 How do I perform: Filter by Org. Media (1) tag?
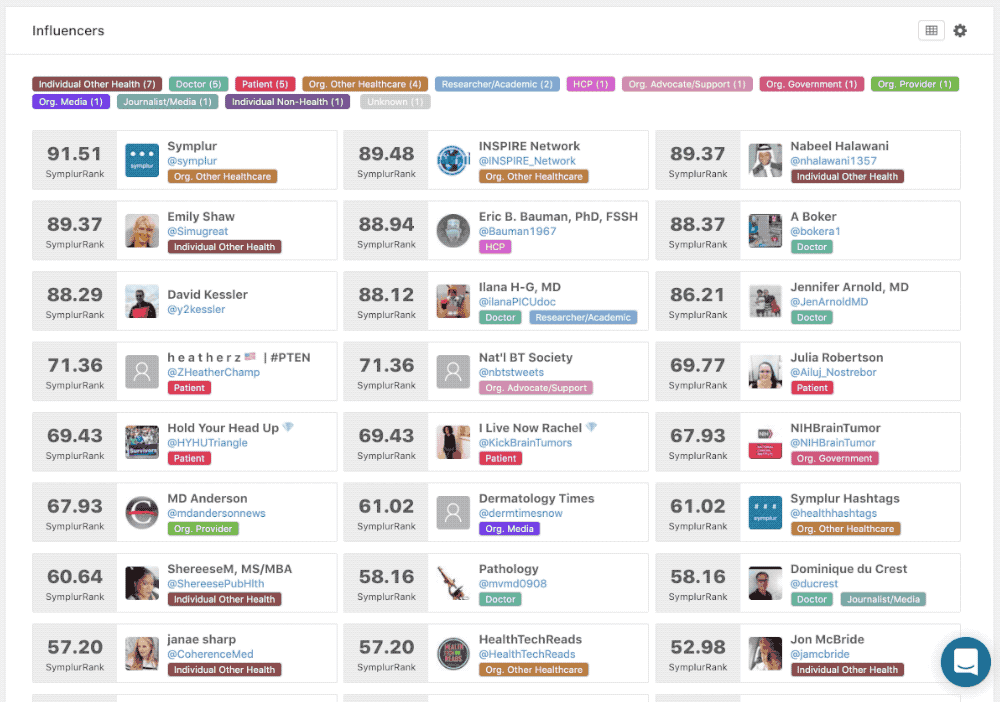pos(71,102)
